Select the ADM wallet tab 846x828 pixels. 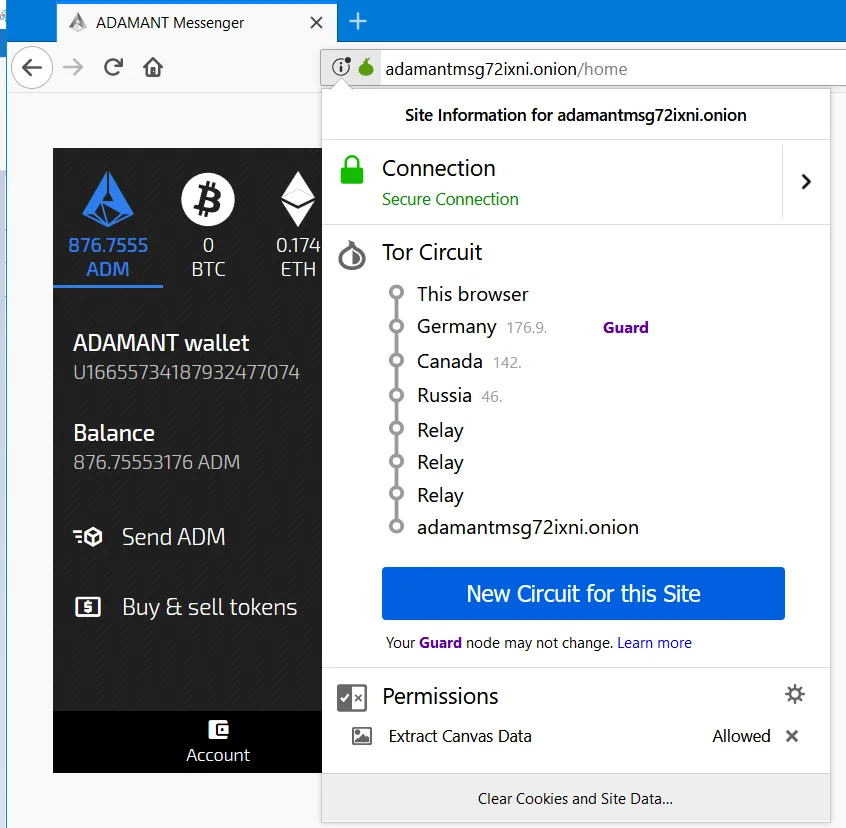pos(108,224)
